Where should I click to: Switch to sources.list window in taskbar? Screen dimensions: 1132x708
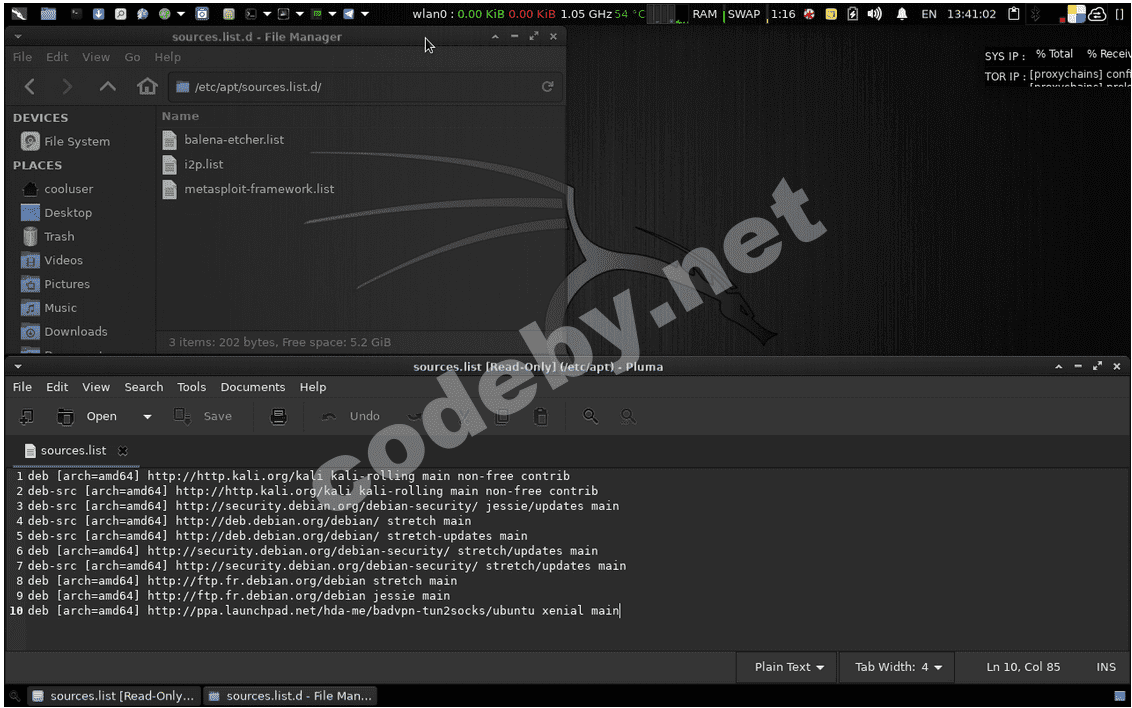pos(113,696)
